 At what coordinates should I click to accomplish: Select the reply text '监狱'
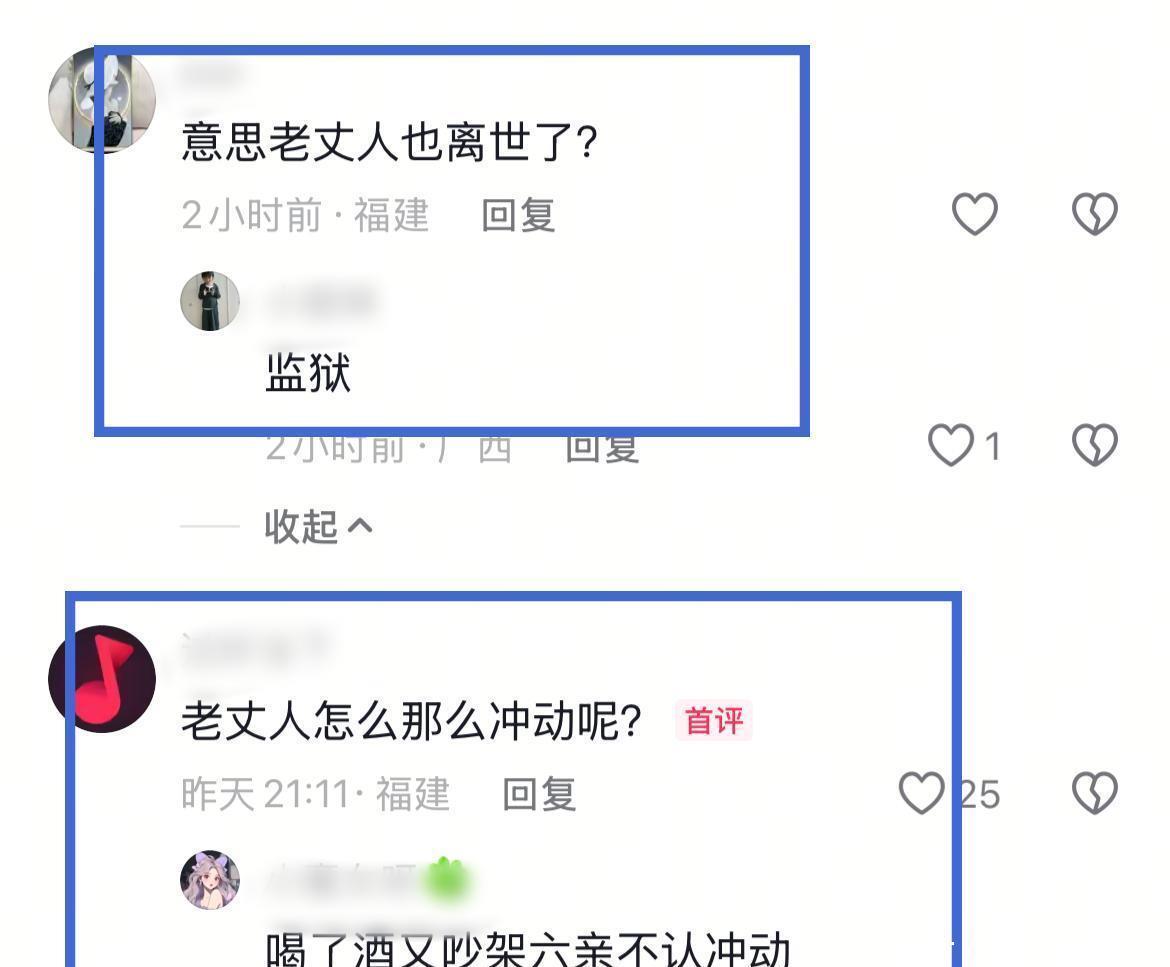pyautogui.click(x=308, y=372)
